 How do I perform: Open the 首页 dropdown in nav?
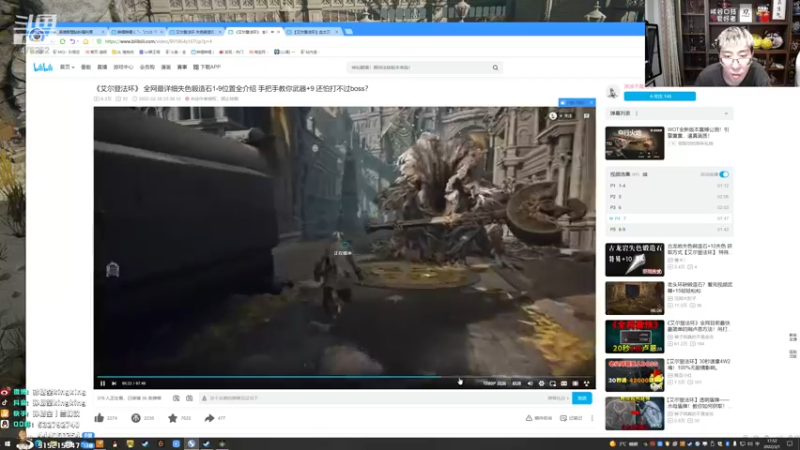pos(67,67)
